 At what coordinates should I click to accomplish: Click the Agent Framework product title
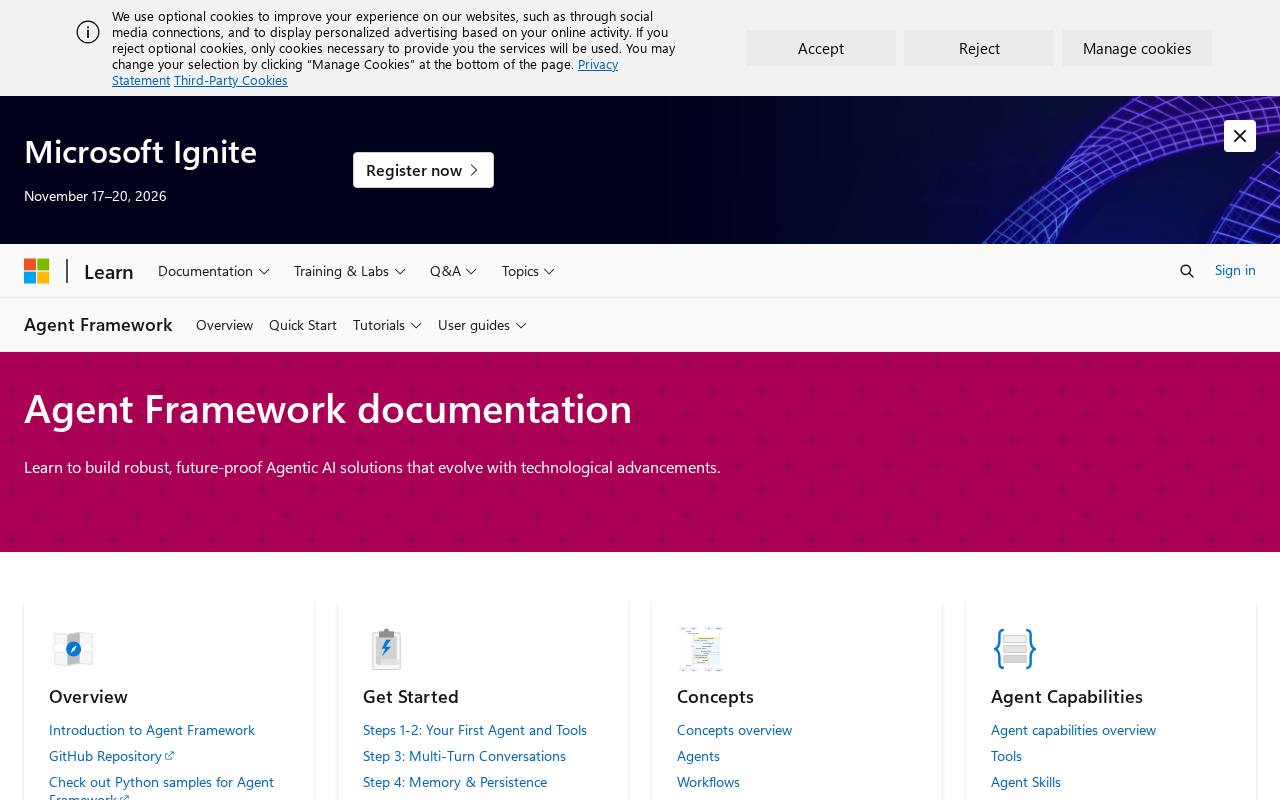tap(98, 324)
